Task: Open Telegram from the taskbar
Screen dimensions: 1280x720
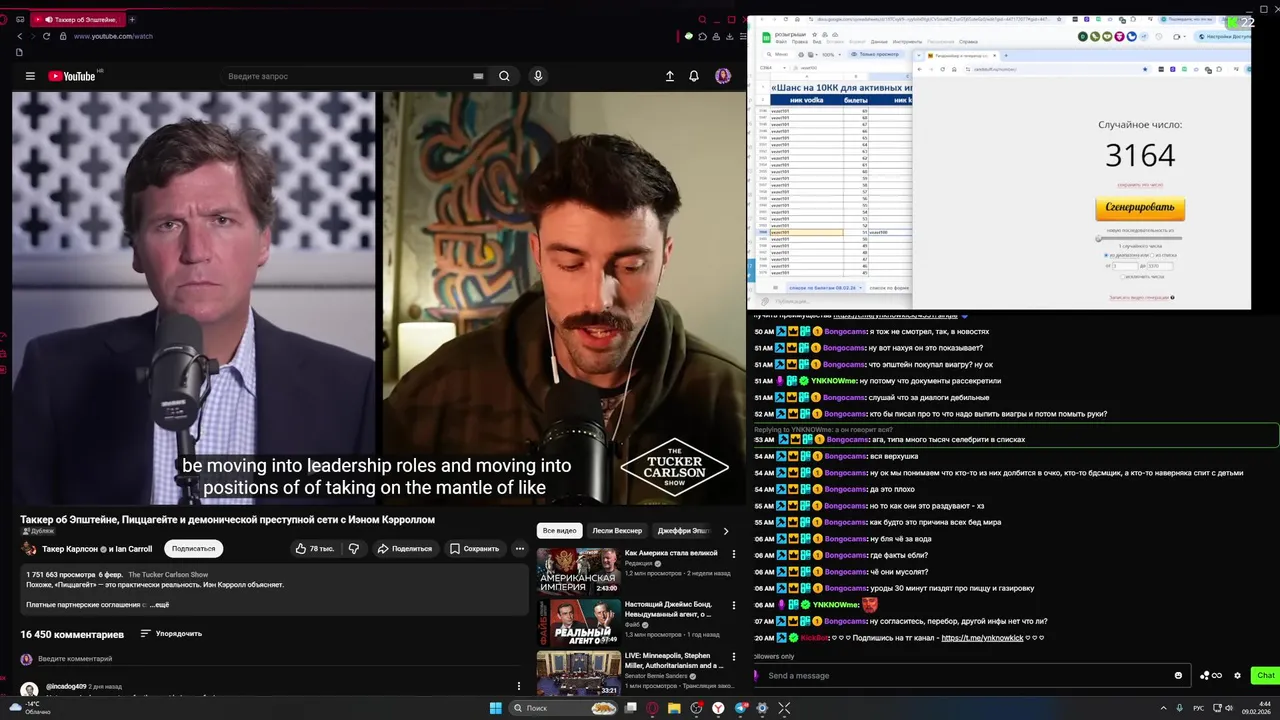Action: tap(740, 708)
